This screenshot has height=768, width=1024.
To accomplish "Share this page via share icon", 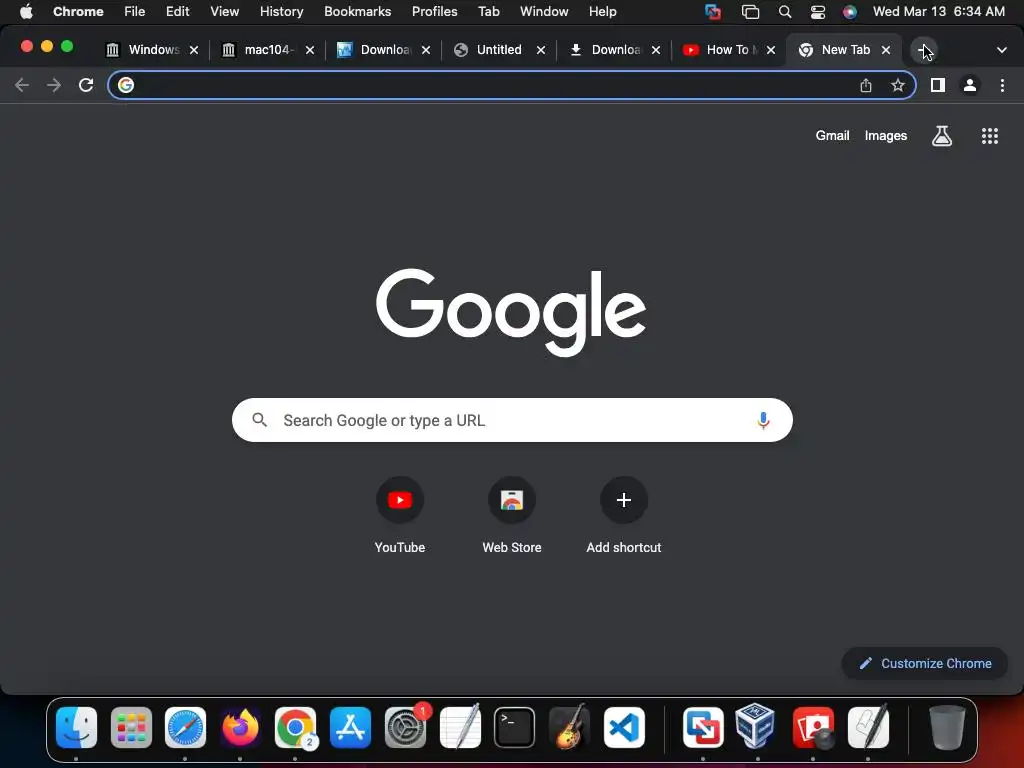I will click(866, 85).
